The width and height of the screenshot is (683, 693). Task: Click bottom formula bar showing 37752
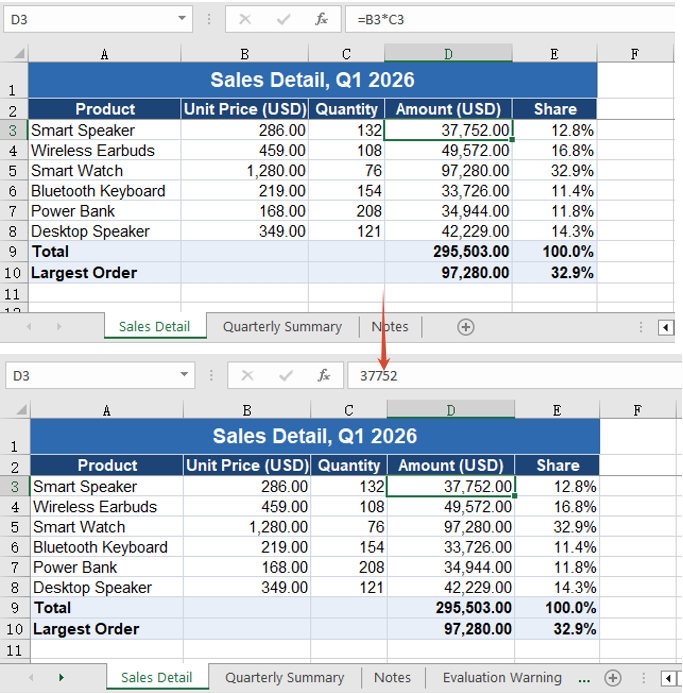pos(515,375)
